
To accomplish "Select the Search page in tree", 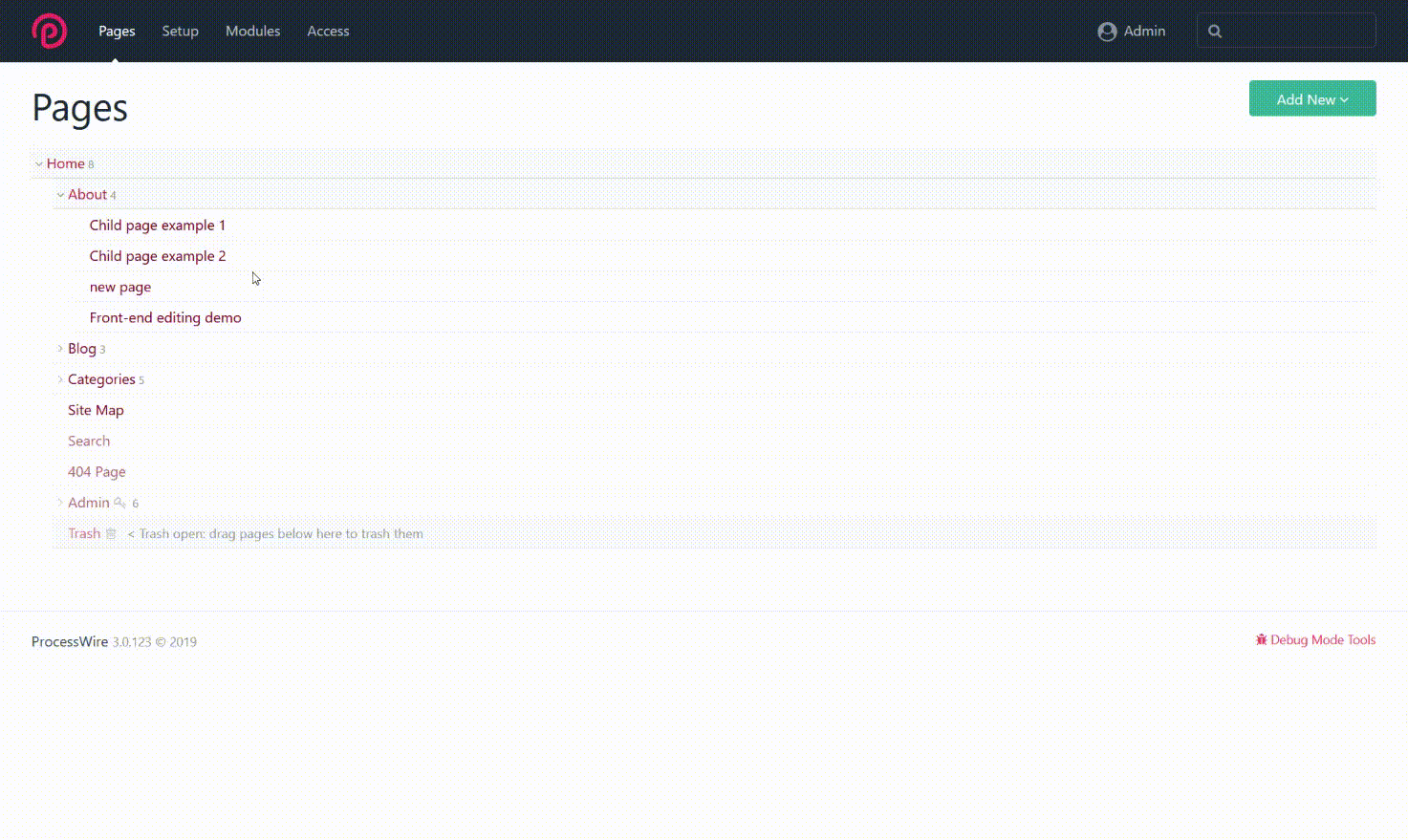I will click(89, 441).
